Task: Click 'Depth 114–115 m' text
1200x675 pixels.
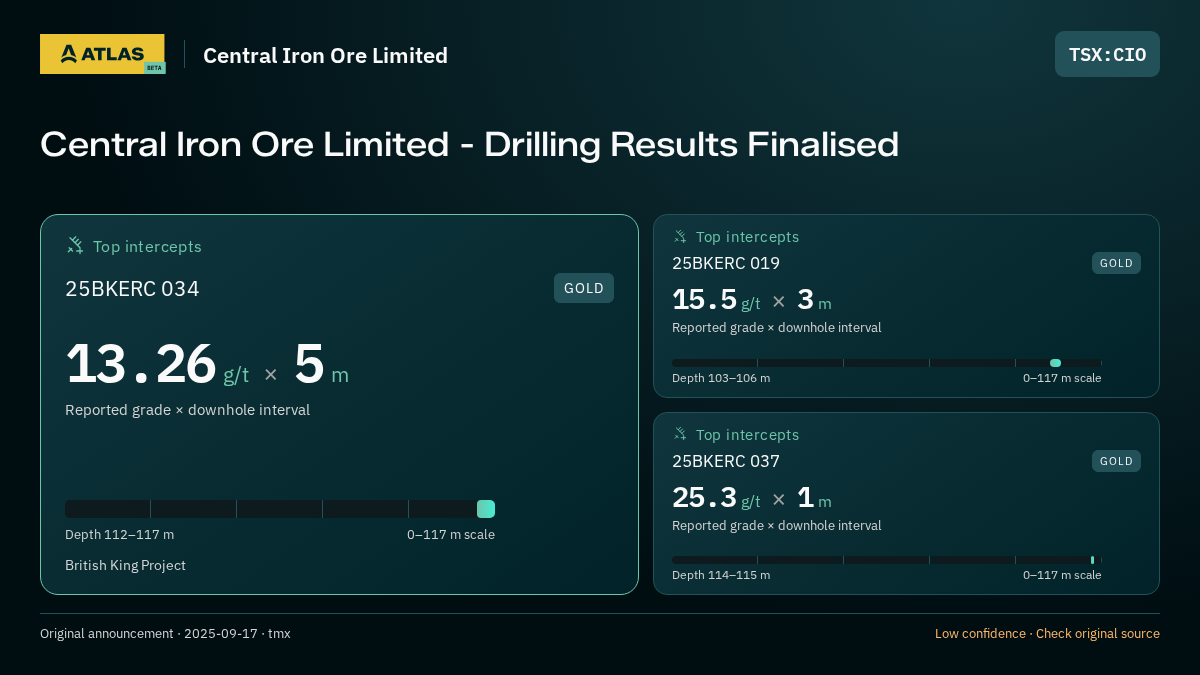Action: coord(721,575)
